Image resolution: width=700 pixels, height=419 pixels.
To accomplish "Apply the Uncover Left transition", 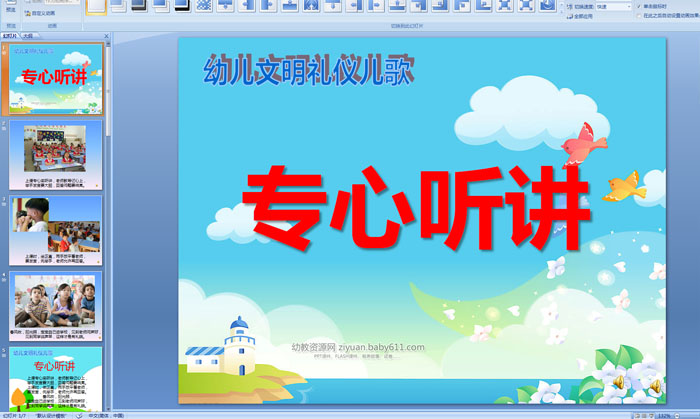I will (354, 5).
